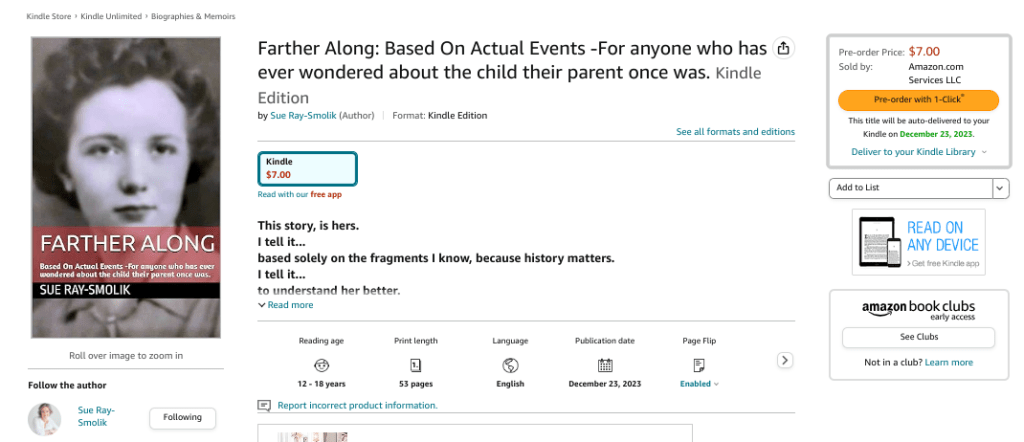Click the reading age eye icon
Viewport: 1024px width, 442px height.
(x=321, y=365)
